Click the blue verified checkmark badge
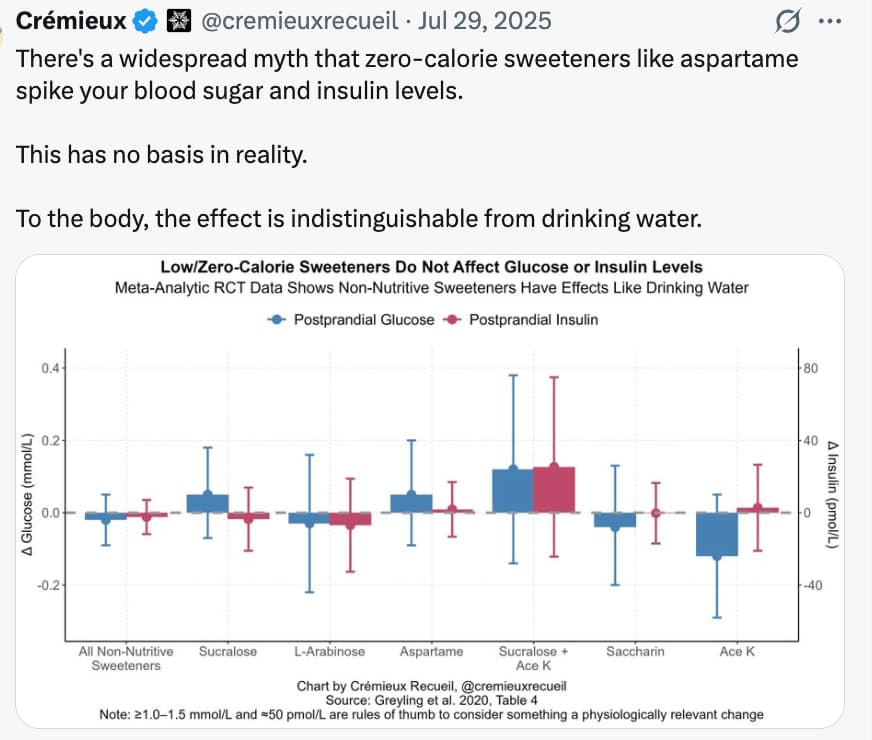Screen dimensions: 872x740 [x=147, y=21]
